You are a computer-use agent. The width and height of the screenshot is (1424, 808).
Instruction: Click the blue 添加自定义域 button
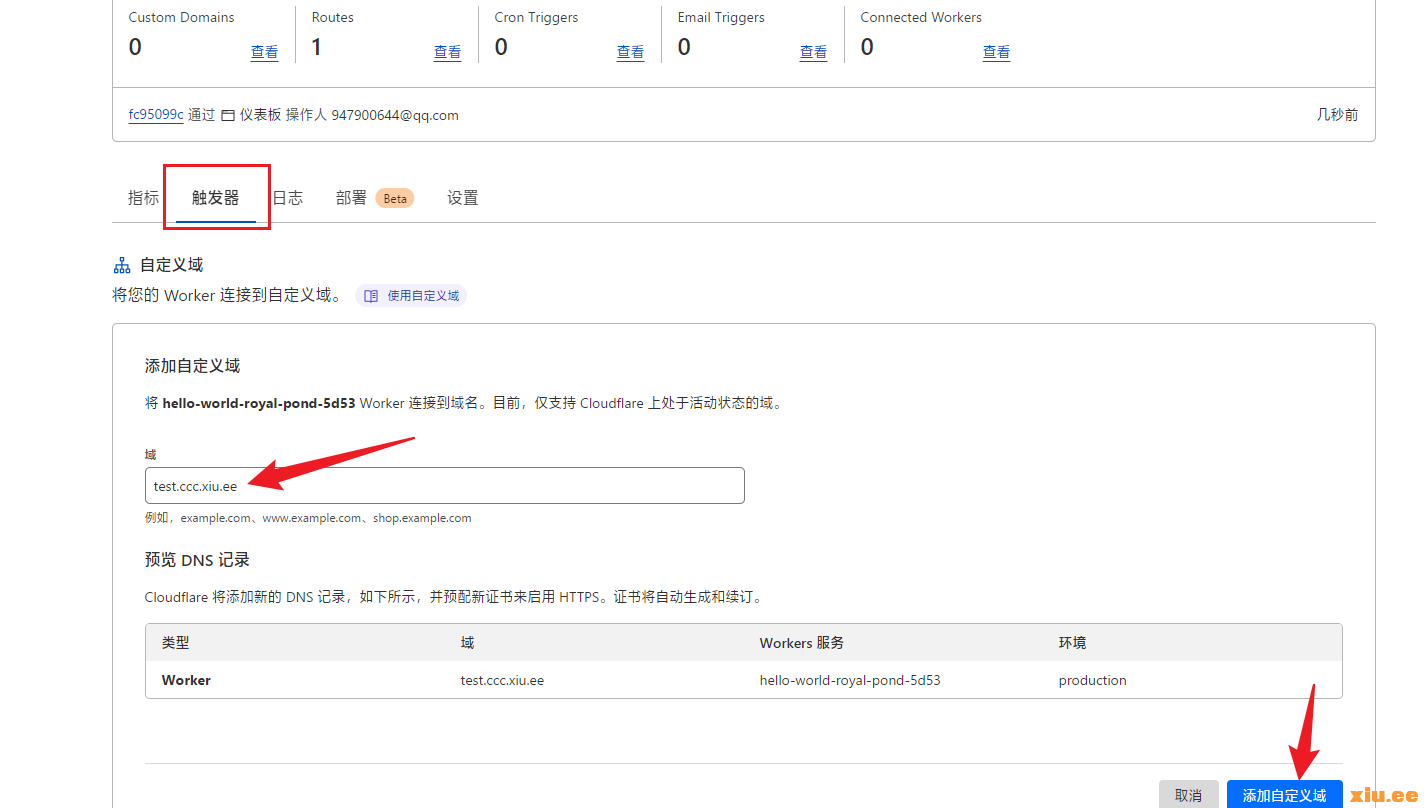click(x=1284, y=795)
